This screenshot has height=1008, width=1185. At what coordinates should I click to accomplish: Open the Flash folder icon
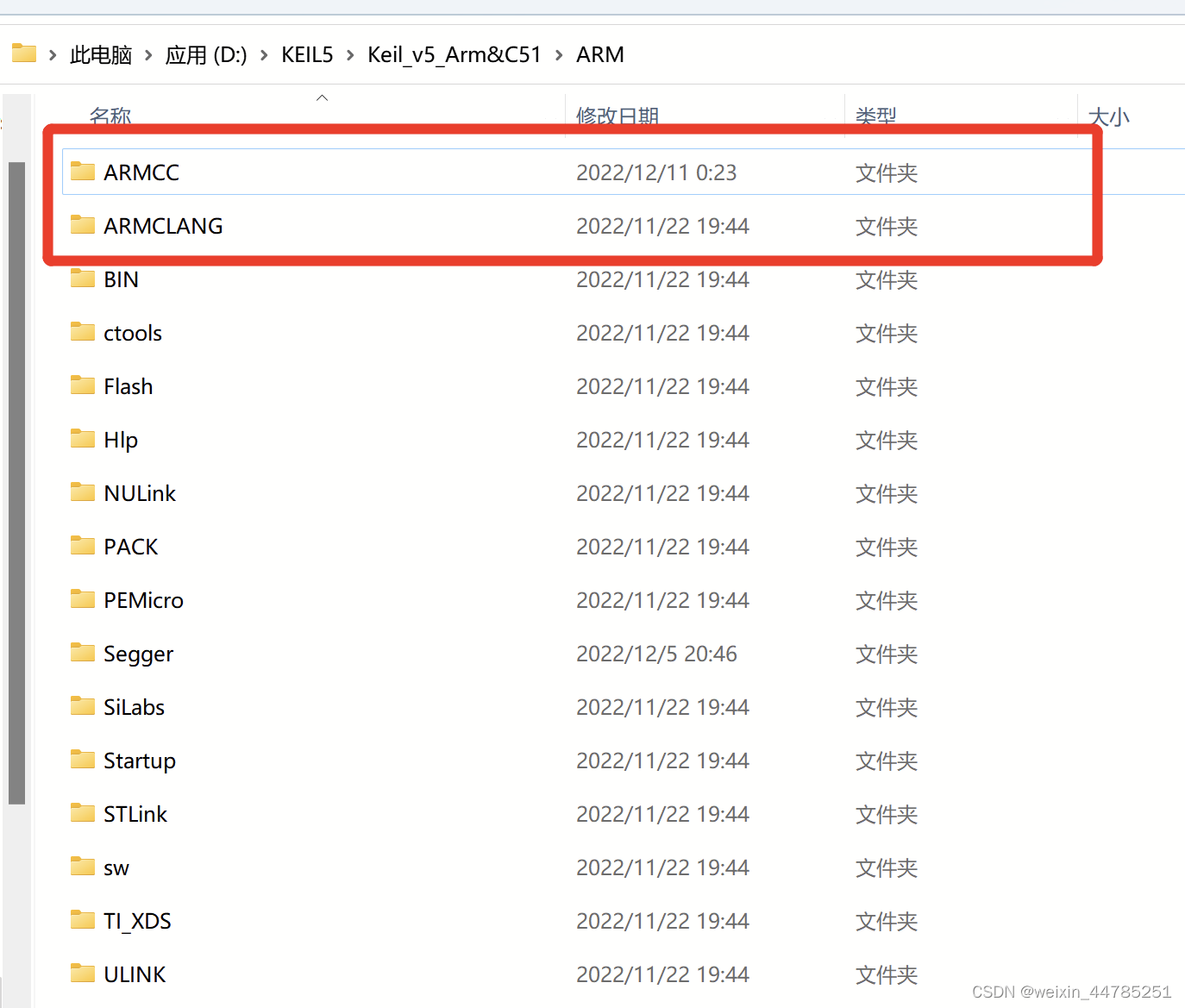point(82,385)
